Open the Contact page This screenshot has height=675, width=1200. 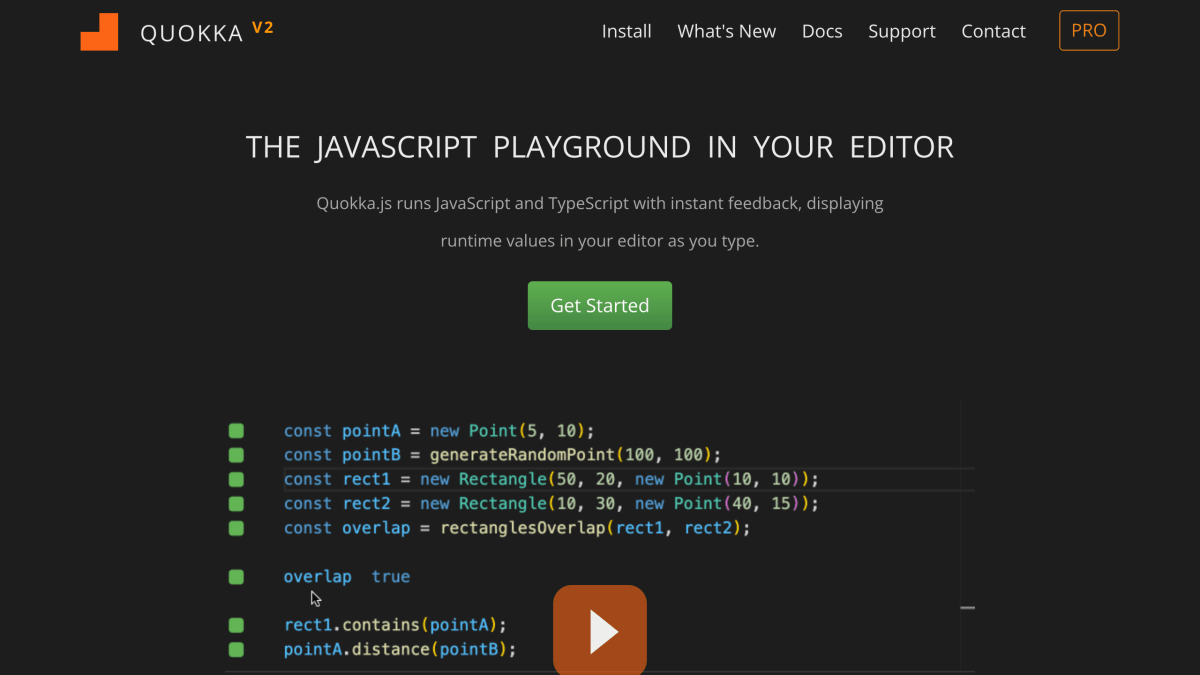tap(993, 31)
